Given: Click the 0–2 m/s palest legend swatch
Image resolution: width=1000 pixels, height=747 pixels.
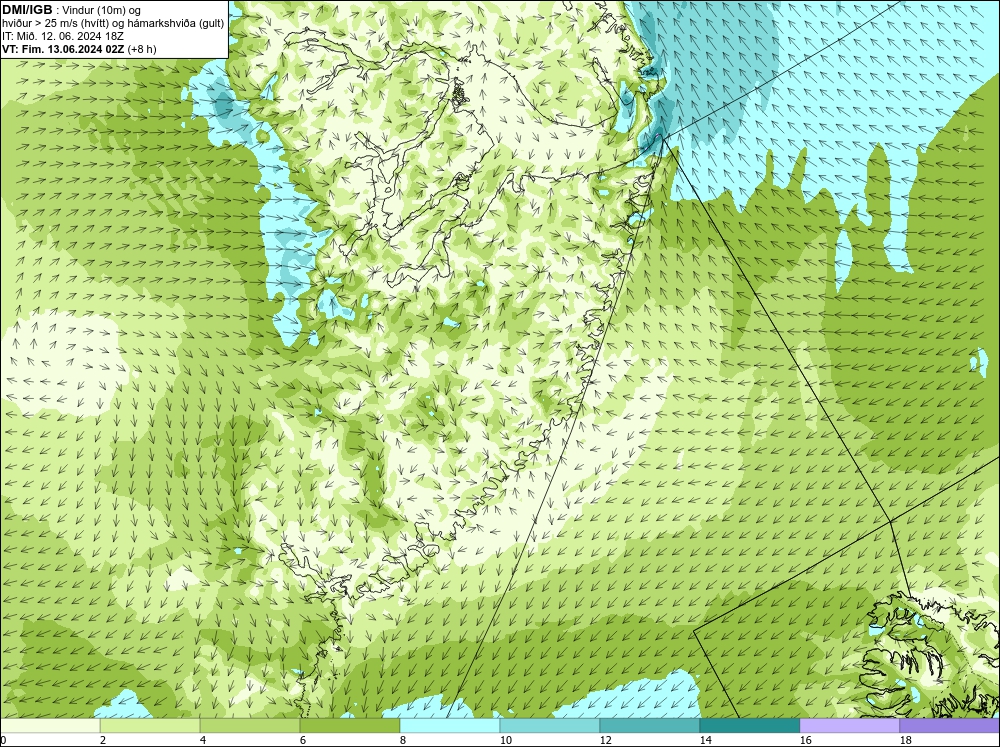Looking at the screenshot, I should pos(50,725).
